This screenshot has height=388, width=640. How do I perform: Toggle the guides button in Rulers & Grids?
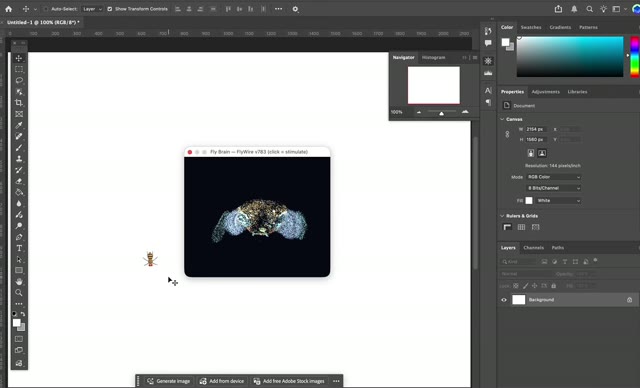[536, 227]
